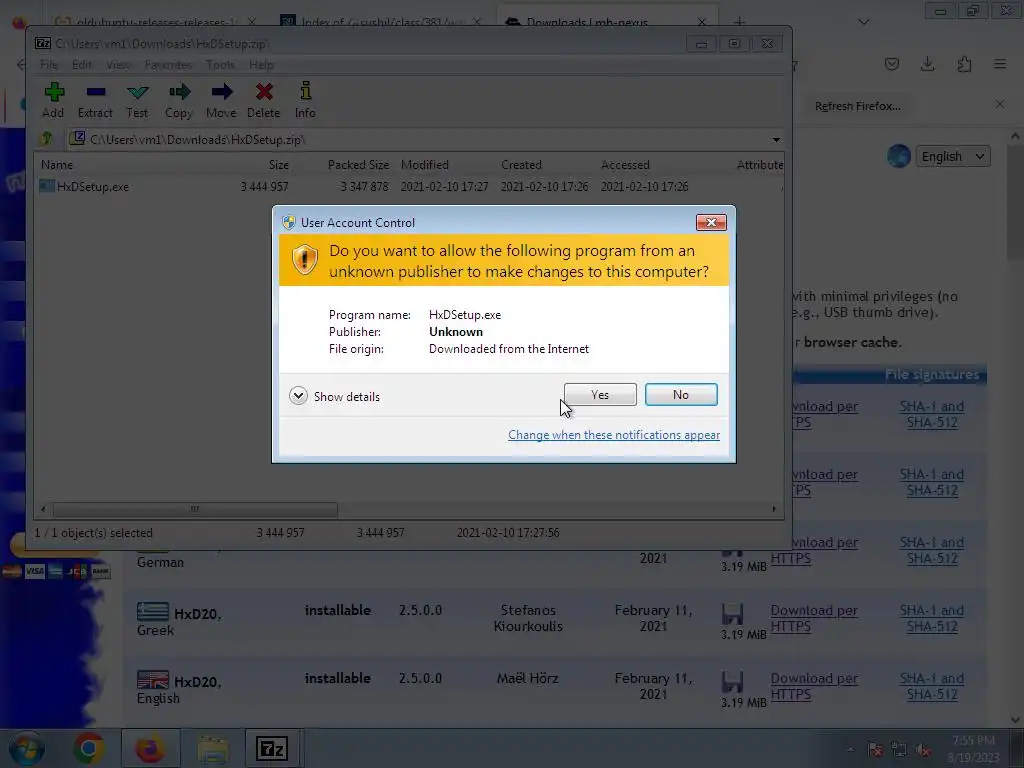Dismiss the Refresh Firefox notification bar
The height and width of the screenshot is (768, 1024).
click(1000, 104)
